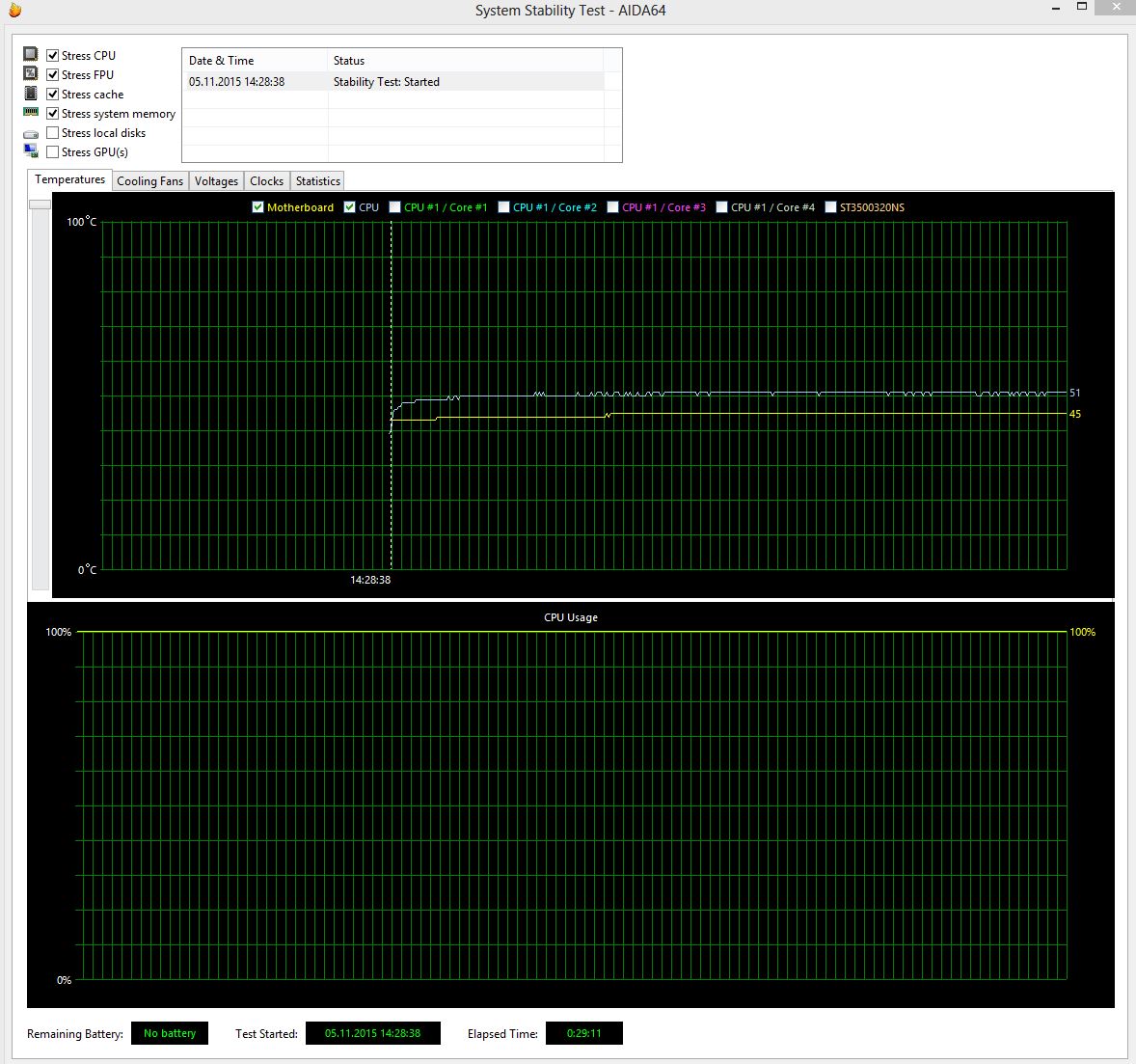This screenshot has width=1136, height=1064.
Task: Select the Temperatures tab
Action: (69, 179)
